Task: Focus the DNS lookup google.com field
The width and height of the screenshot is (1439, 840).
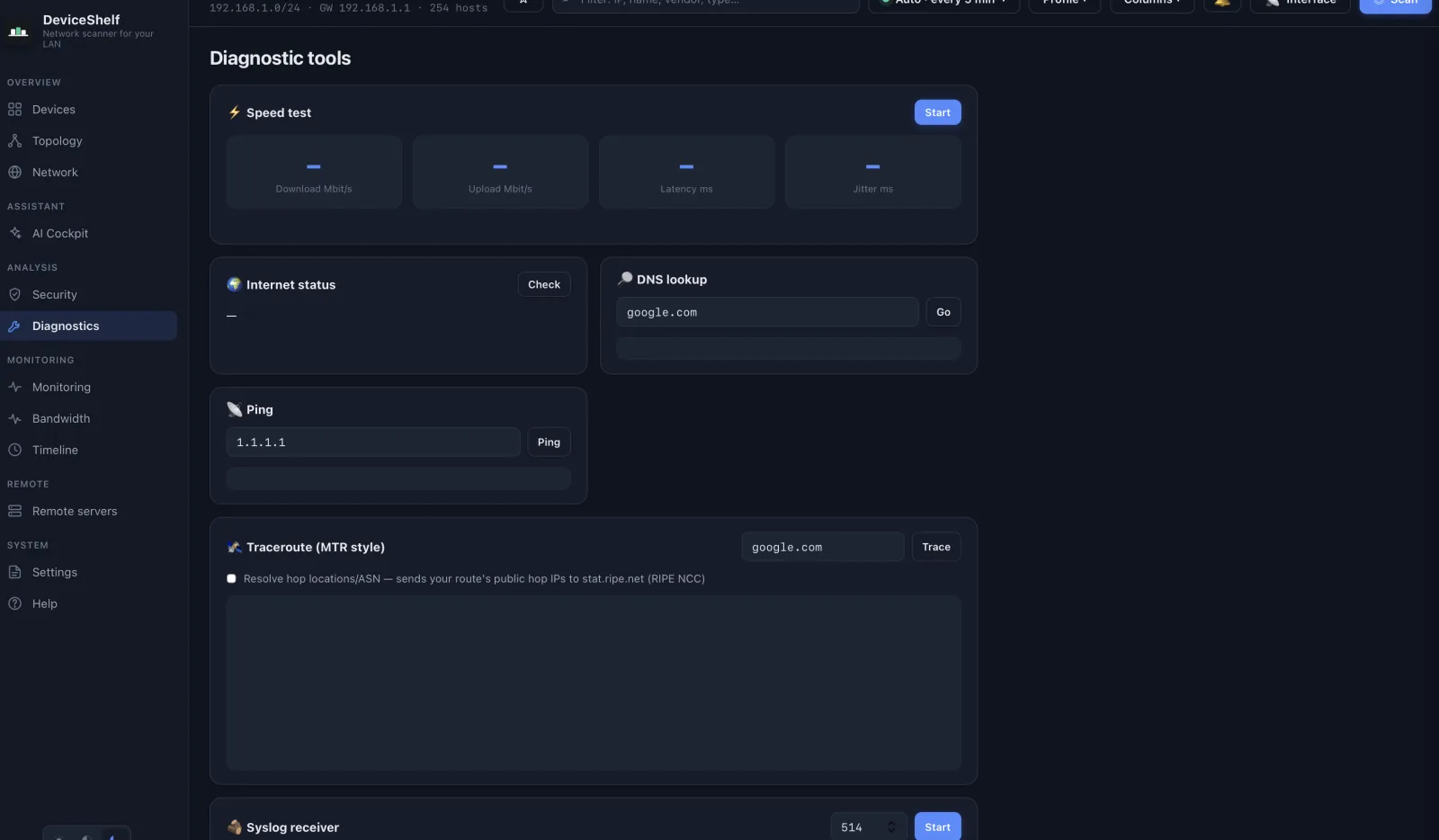Action: (767, 312)
